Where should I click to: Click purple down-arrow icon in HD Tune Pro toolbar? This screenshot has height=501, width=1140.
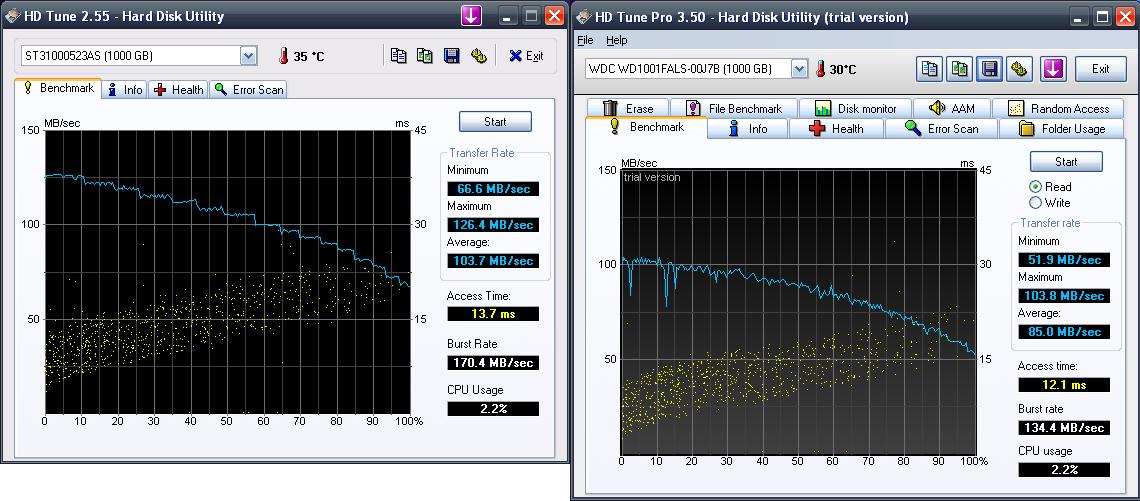(x=1053, y=68)
